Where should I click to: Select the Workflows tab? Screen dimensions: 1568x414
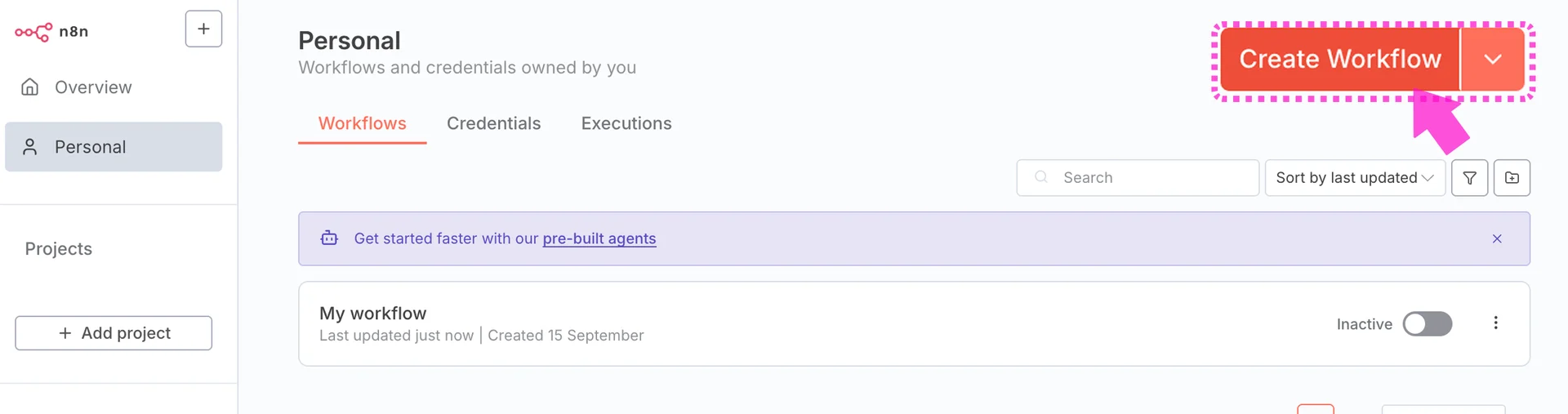362,123
